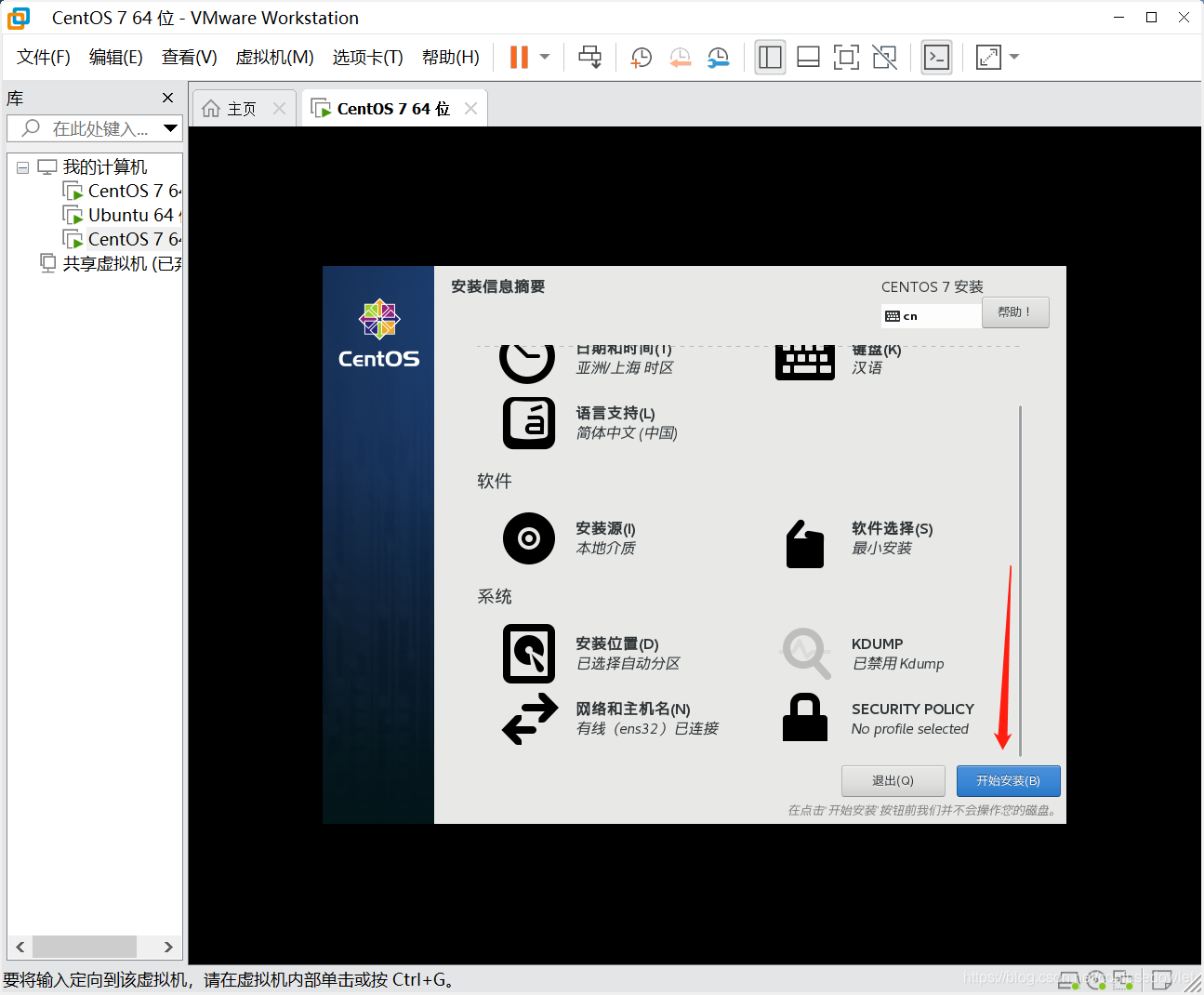
Task: Switch to Unity mode icon
Action: coord(885,57)
